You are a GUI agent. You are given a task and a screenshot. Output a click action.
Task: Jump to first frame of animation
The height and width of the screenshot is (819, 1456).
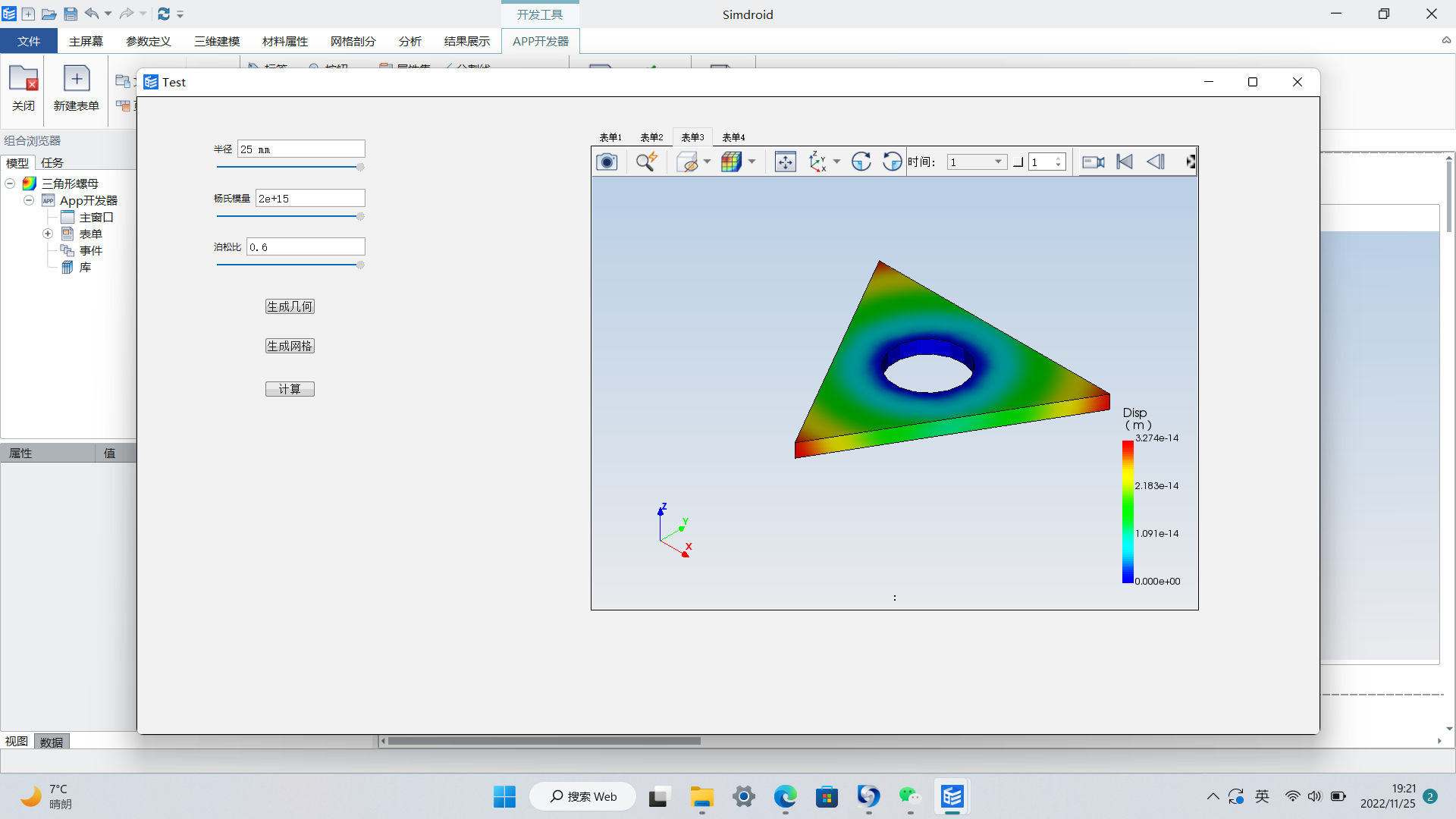click(x=1125, y=162)
